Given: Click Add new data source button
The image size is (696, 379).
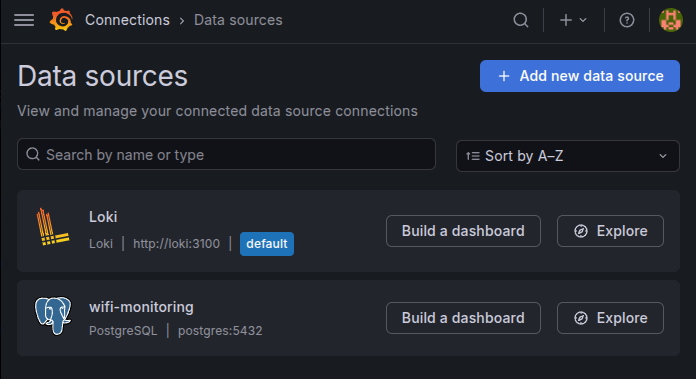Looking at the screenshot, I should 580,76.
